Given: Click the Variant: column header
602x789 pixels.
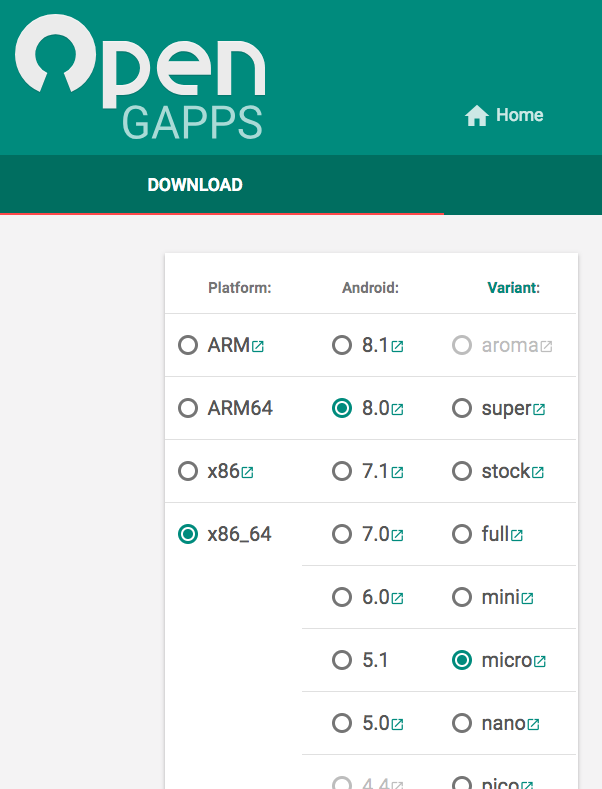Looking at the screenshot, I should point(513,288).
